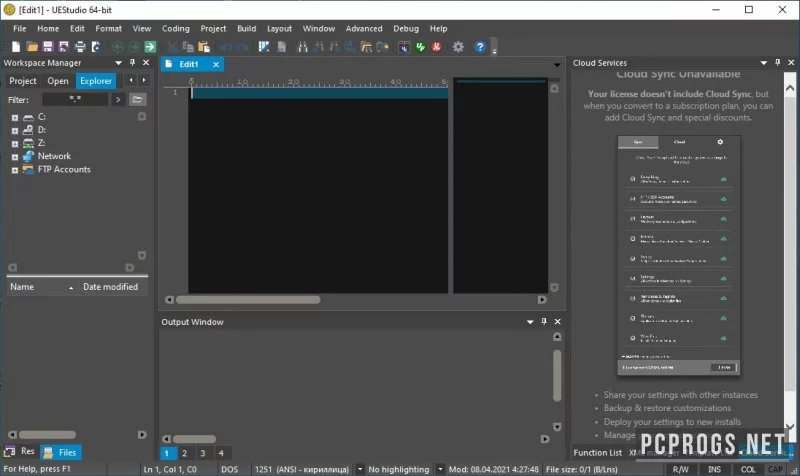Toggle auto-hide pin on Cloud Services
800x476 pixels.
click(x=778, y=62)
